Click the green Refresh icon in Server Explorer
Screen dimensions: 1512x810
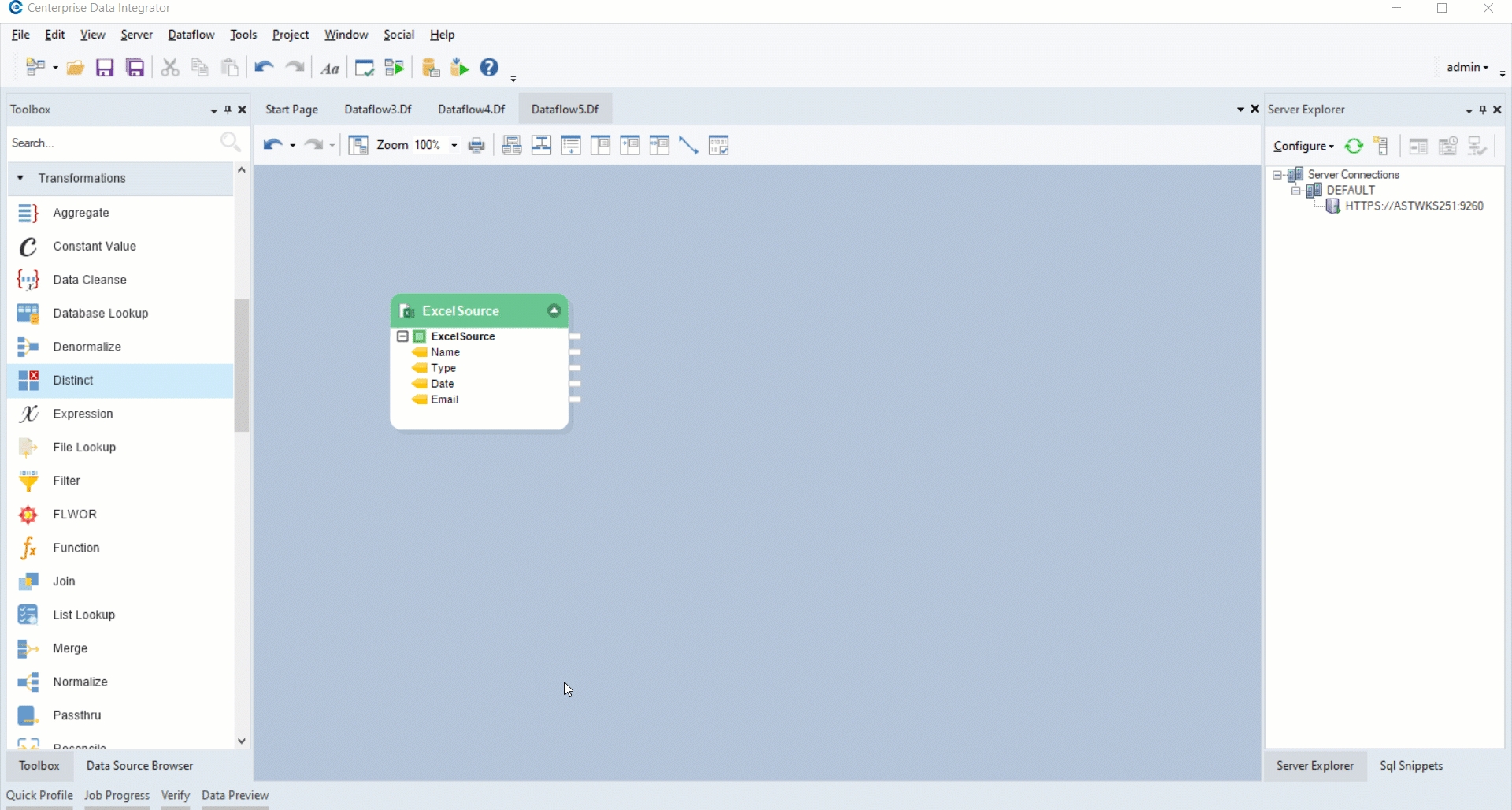[x=1354, y=147]
